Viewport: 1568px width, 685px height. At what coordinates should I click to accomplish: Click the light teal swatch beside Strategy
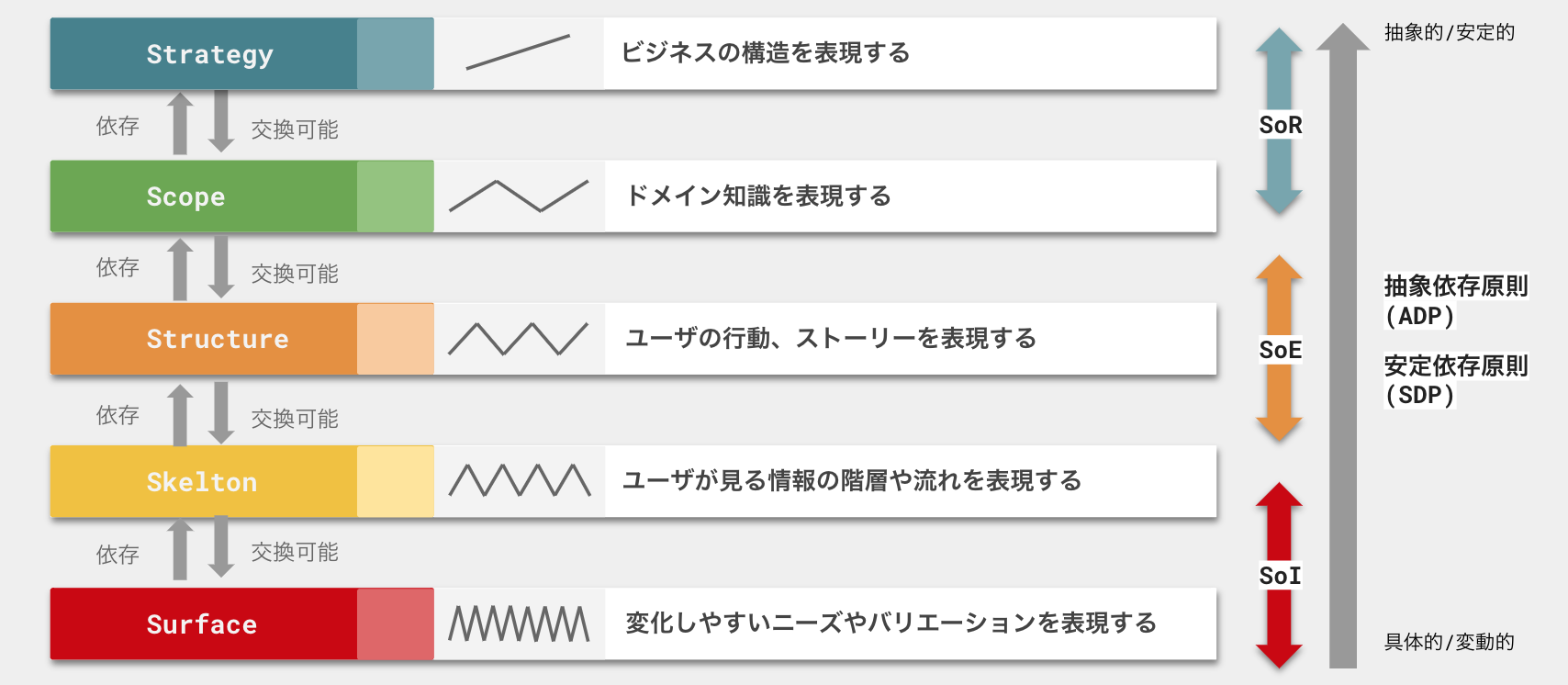point(395,54)
